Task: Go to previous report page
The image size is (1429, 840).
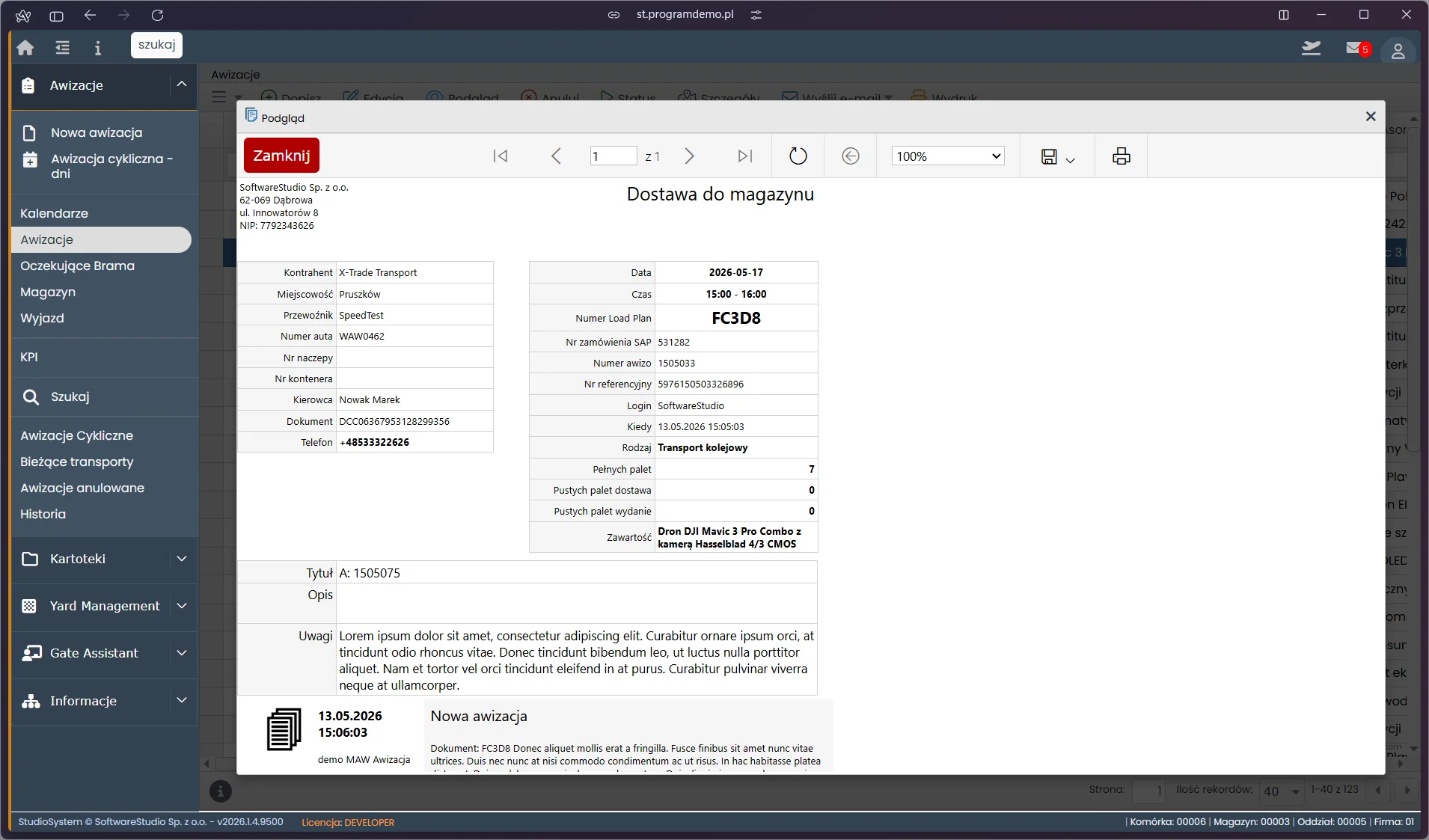Action: point(556,156)
